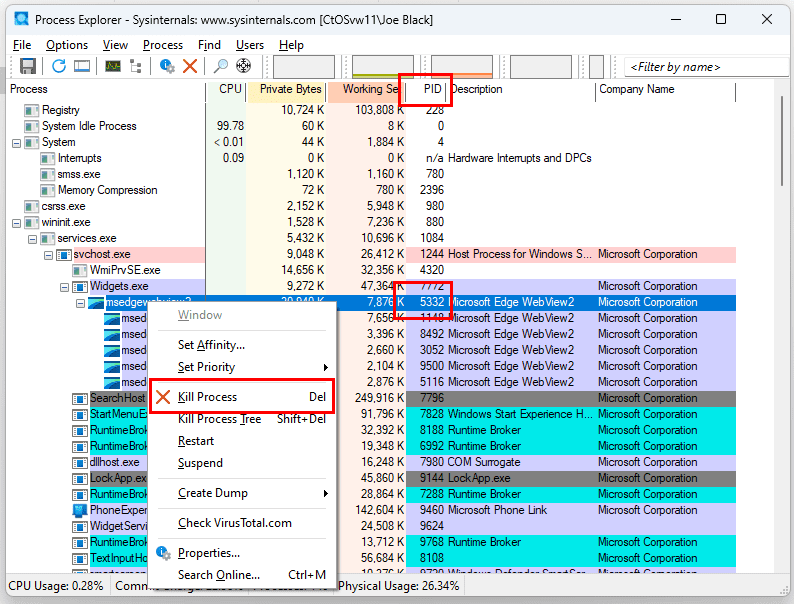Click the Find magnifier toolbar icon
The height and width of the screenshot is (604, 794).
click(x=220, y=67)
